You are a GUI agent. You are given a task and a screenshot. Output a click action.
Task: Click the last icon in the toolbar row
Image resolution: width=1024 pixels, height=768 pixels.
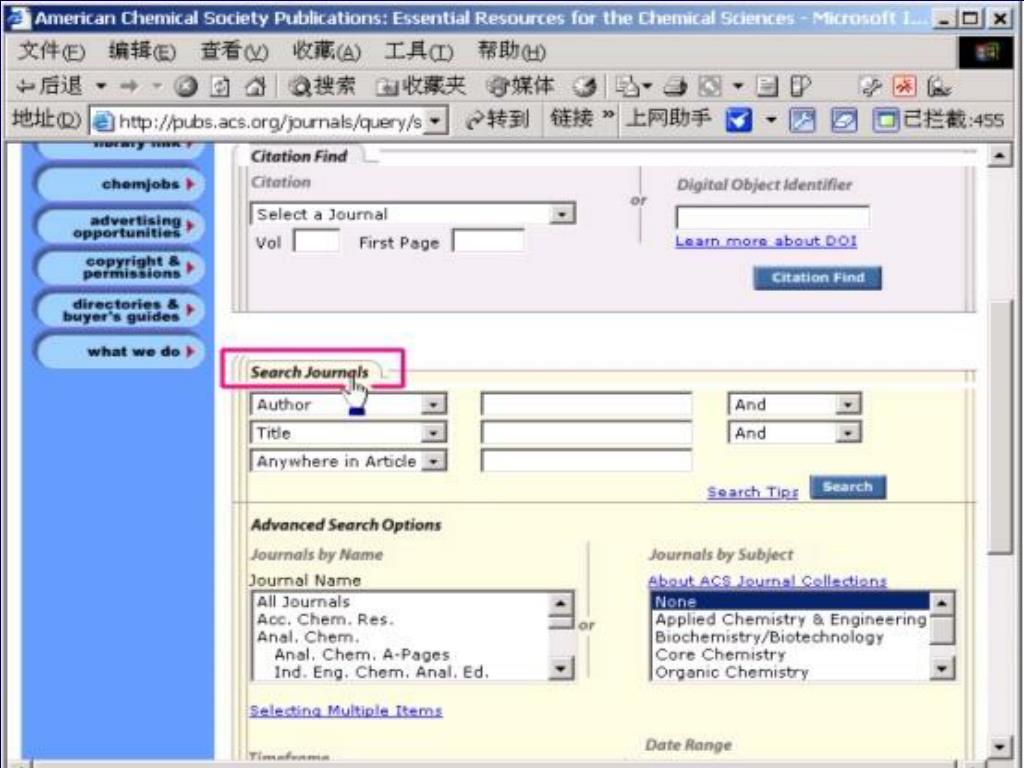[x=939, y=86]
